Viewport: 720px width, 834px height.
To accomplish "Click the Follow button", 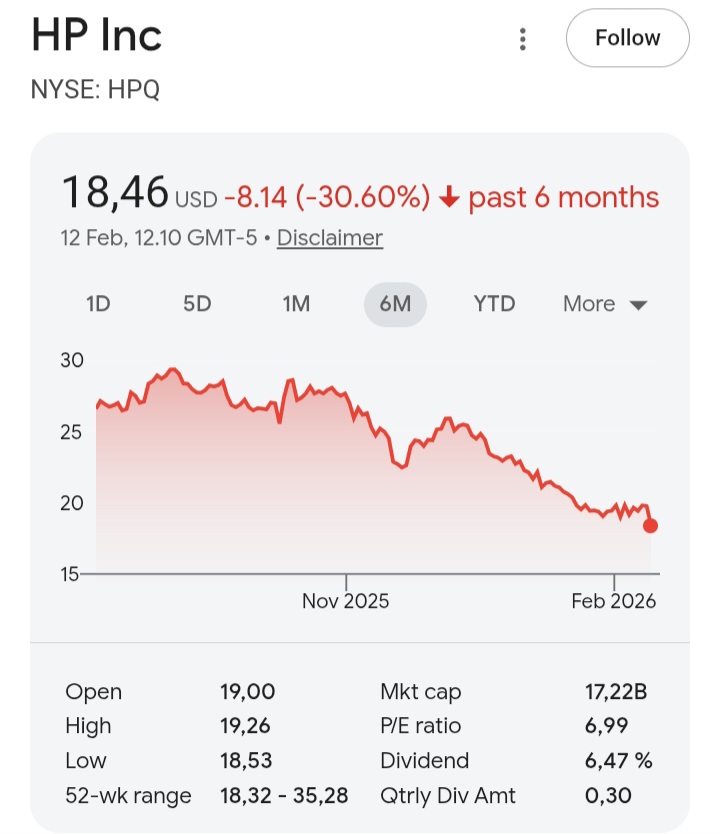I will coord(627,39).
